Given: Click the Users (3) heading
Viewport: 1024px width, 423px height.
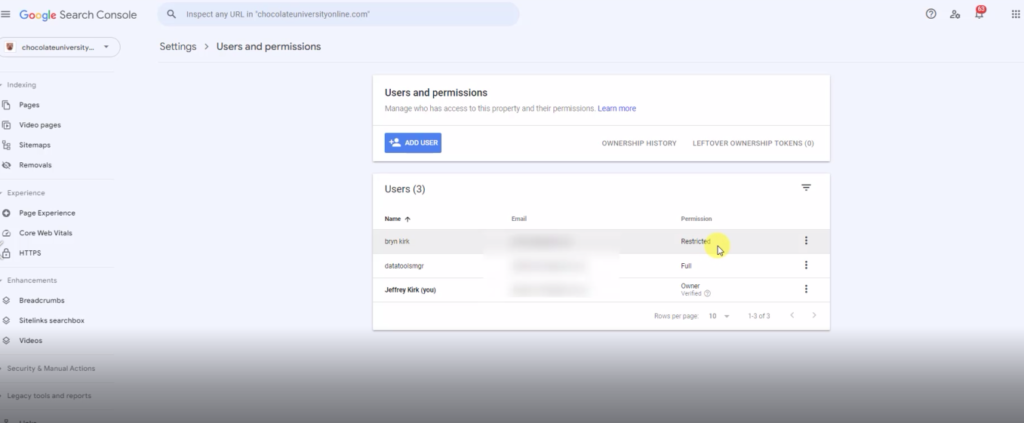Looking at the screenshot, I should pyautogui.click(x=405, y=189).
